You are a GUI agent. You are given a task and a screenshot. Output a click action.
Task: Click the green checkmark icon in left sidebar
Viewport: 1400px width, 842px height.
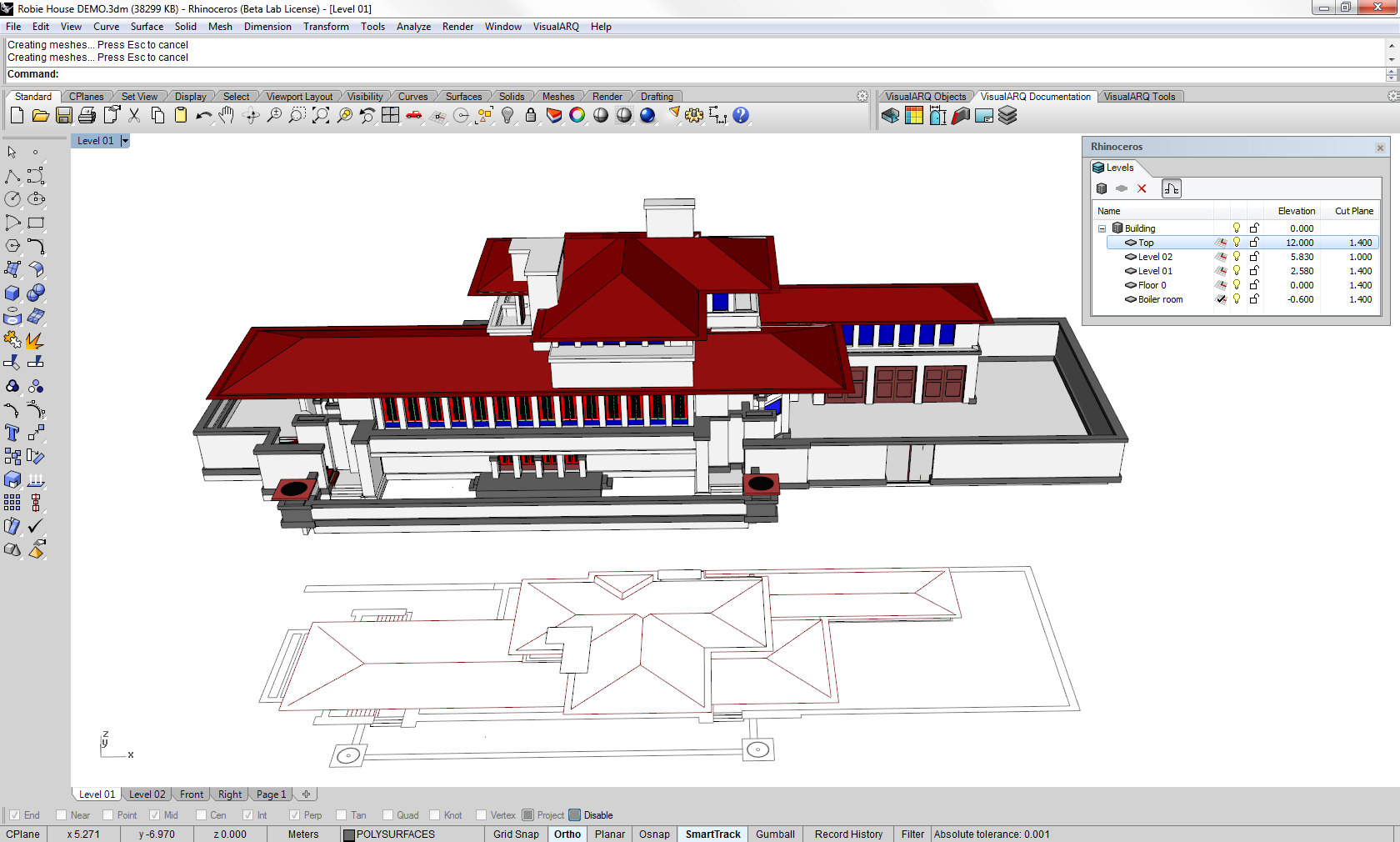(36, 526)
